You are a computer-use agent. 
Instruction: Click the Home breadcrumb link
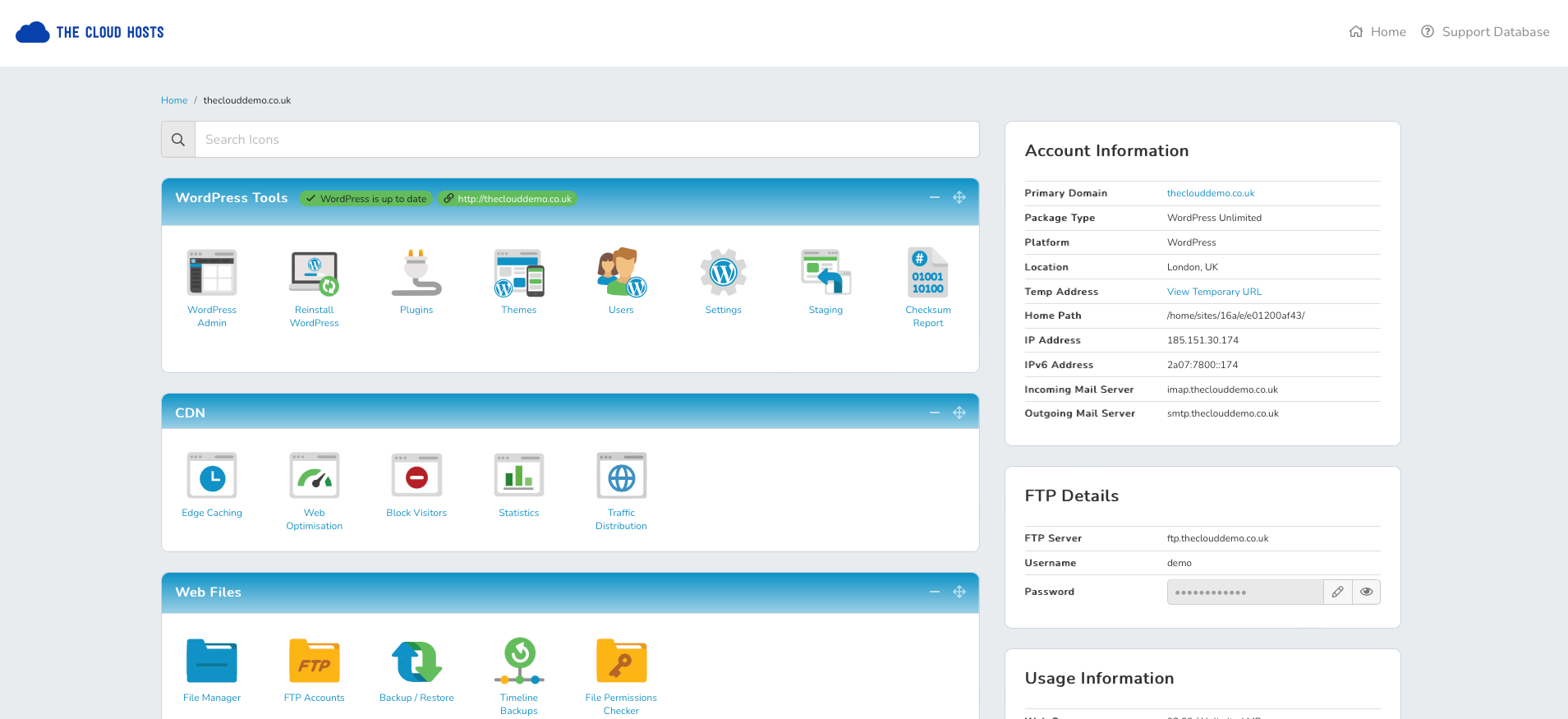[x=174, y=100]
